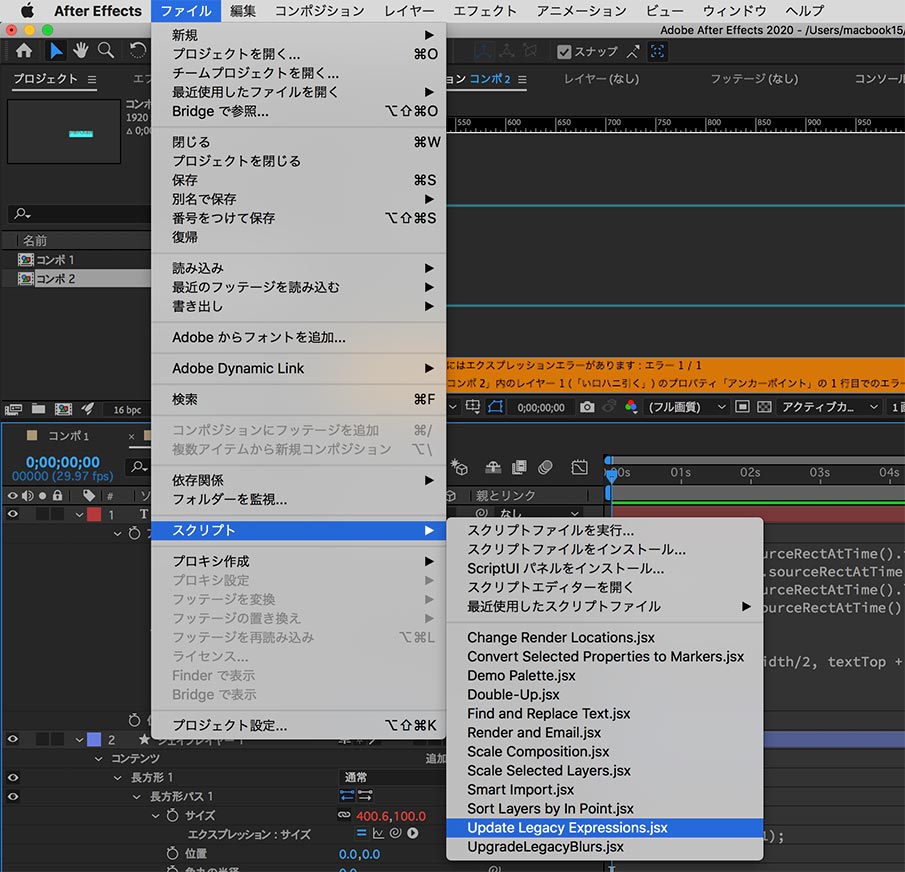Image resolution: width=905 pixels, height=872 pixels.
Task: Choose スクリプトファイルを実行... menu entry
Action: click(550, 530)
